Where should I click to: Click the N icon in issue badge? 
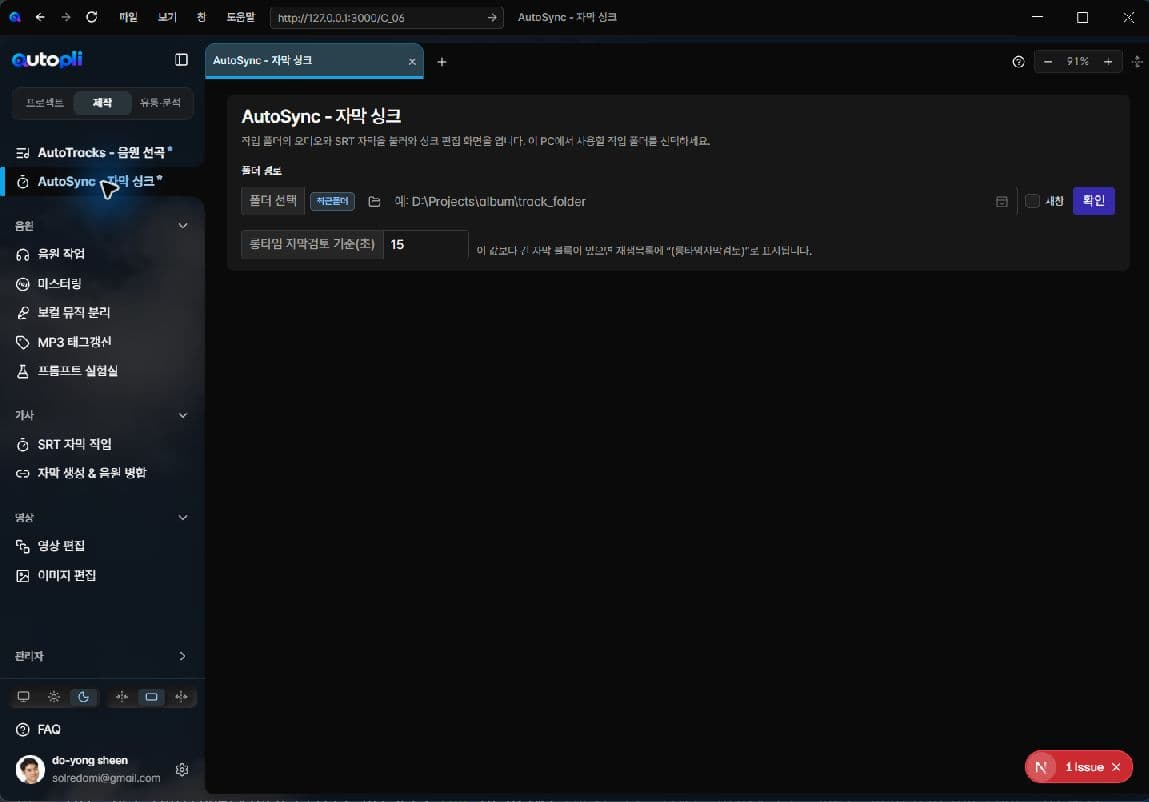point(1041,767)
